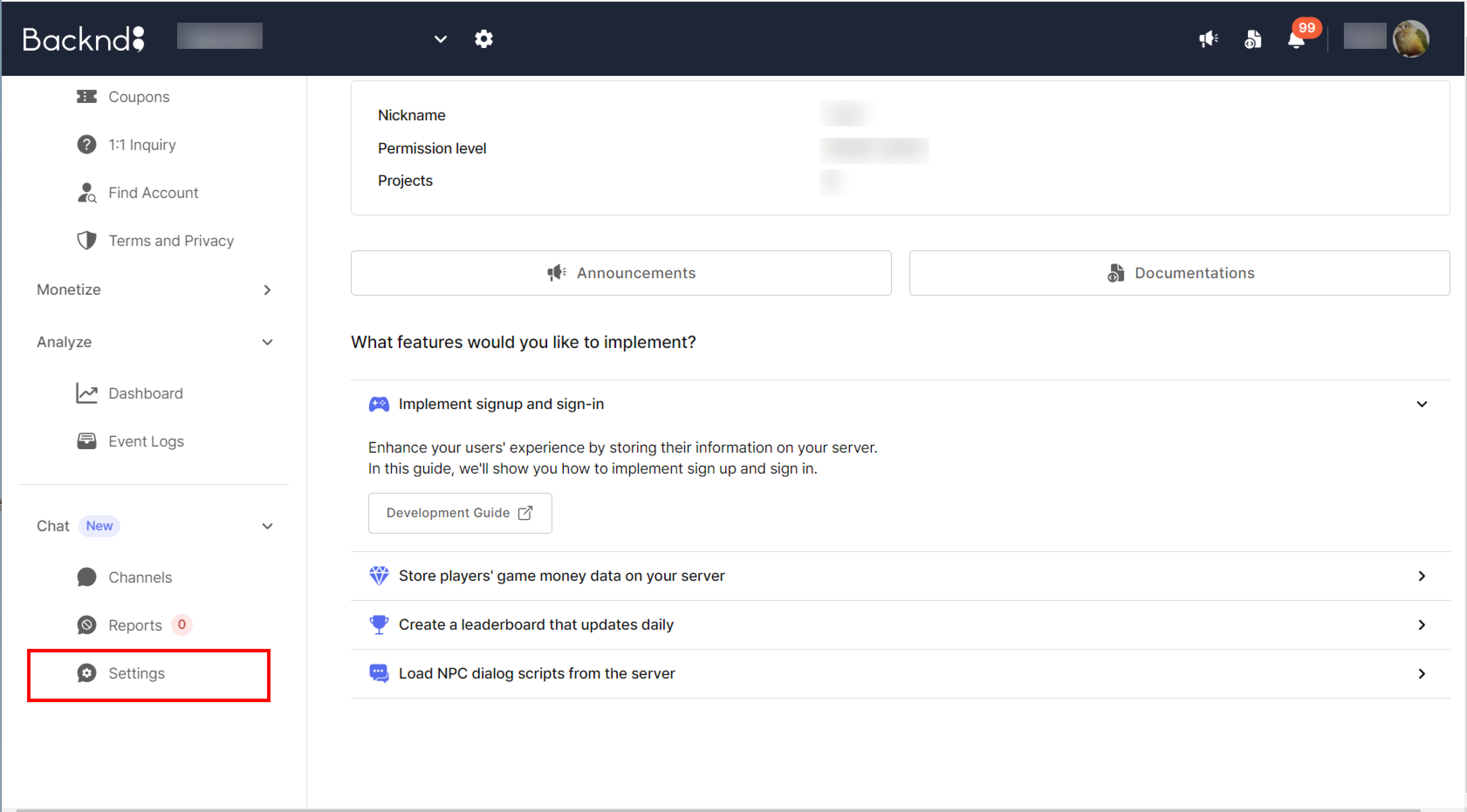Click the Find Account person icon
1467x812 pixels.
point(87,193)
